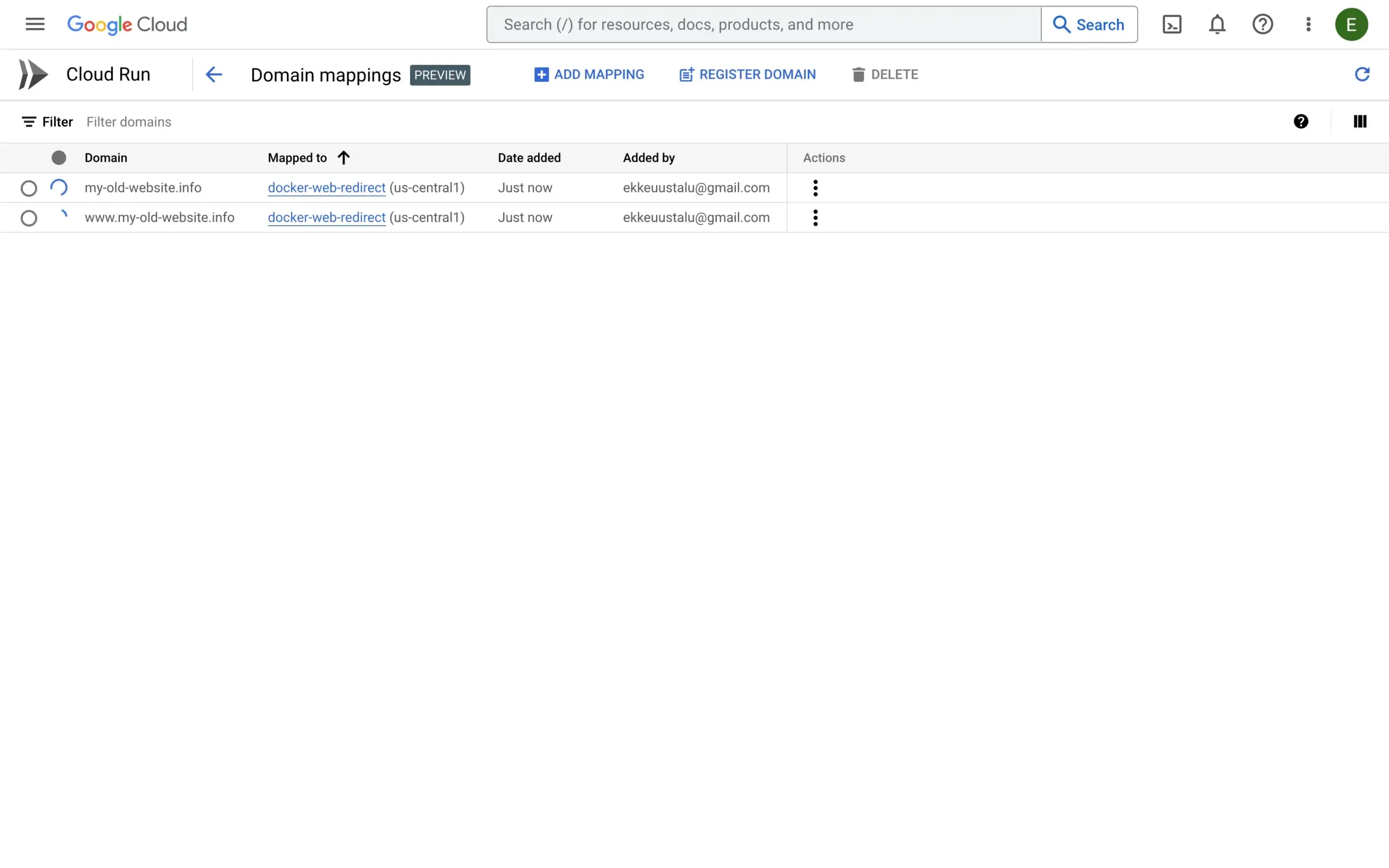Select all domains with header checkbox

point(59,157)
